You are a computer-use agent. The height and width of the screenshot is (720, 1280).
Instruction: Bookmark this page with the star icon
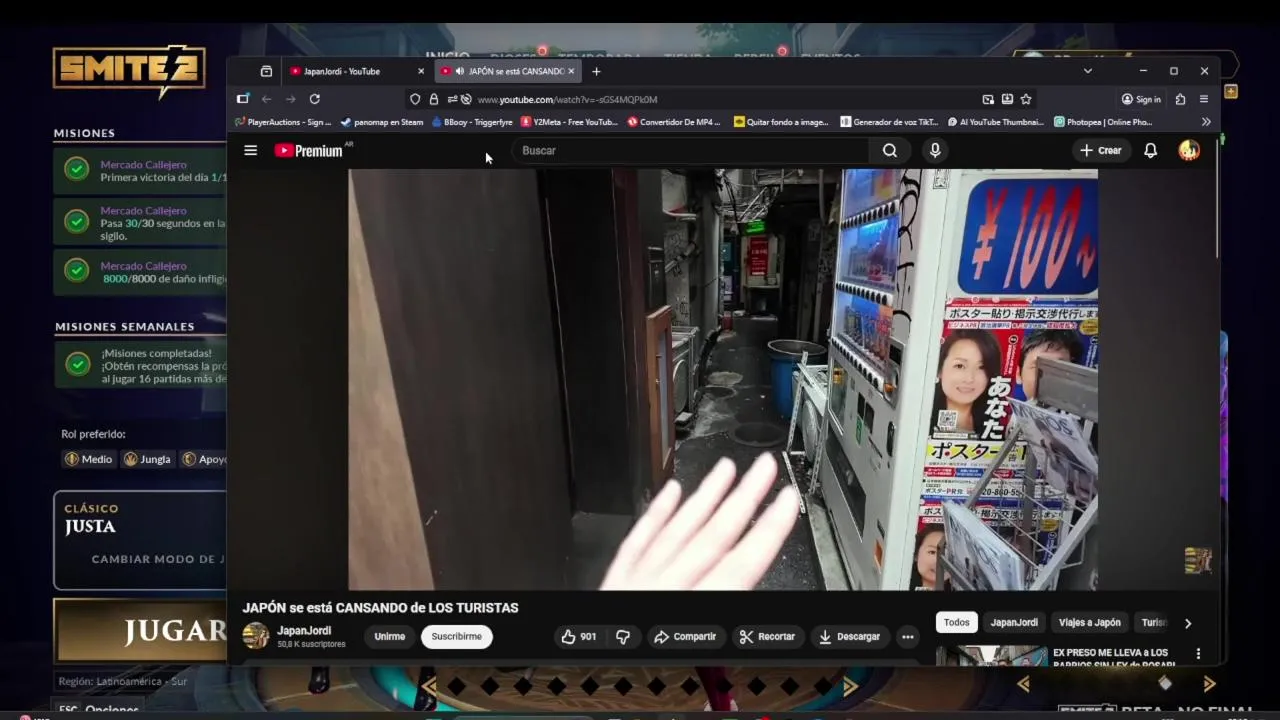[x=1026, y=99]
